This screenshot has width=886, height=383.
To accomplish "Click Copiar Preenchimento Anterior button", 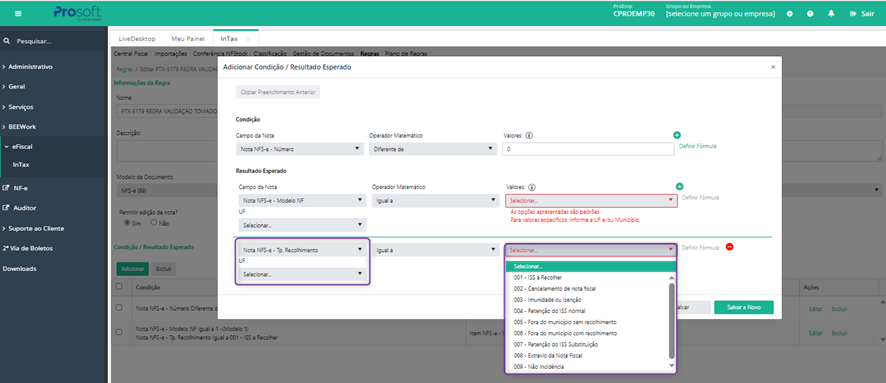I will tap(278, 92).
